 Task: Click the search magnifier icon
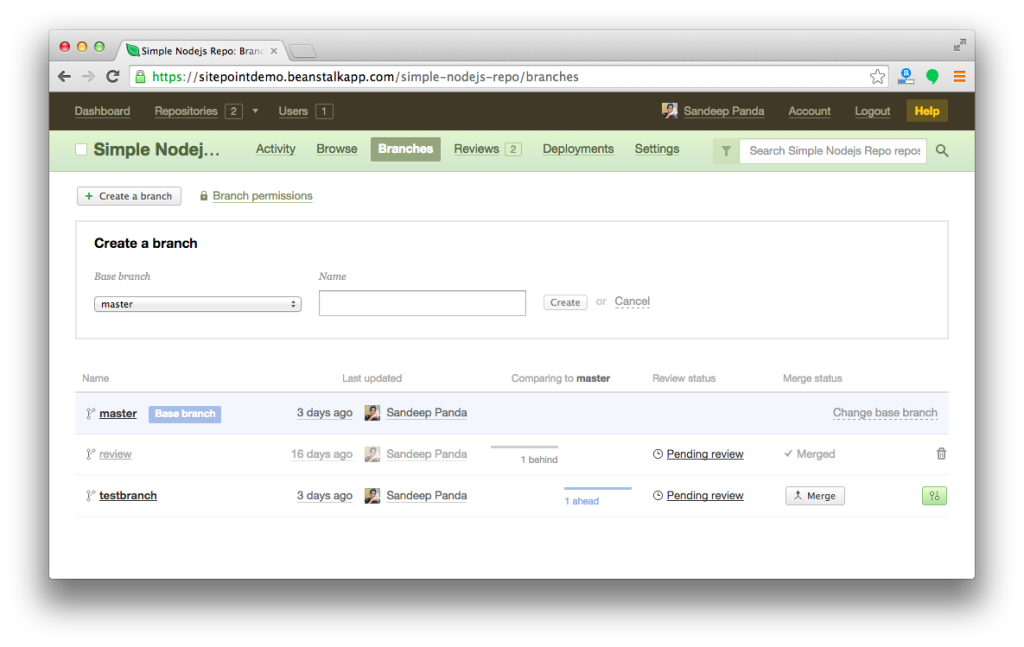942,151
